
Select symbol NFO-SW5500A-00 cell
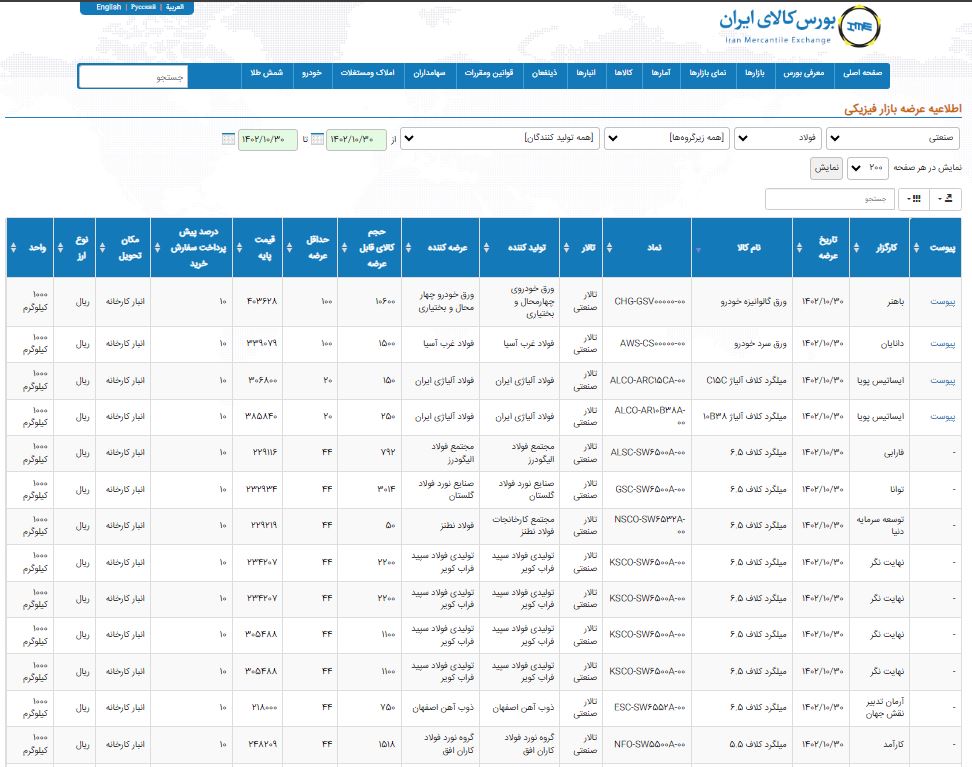(649, 744)
